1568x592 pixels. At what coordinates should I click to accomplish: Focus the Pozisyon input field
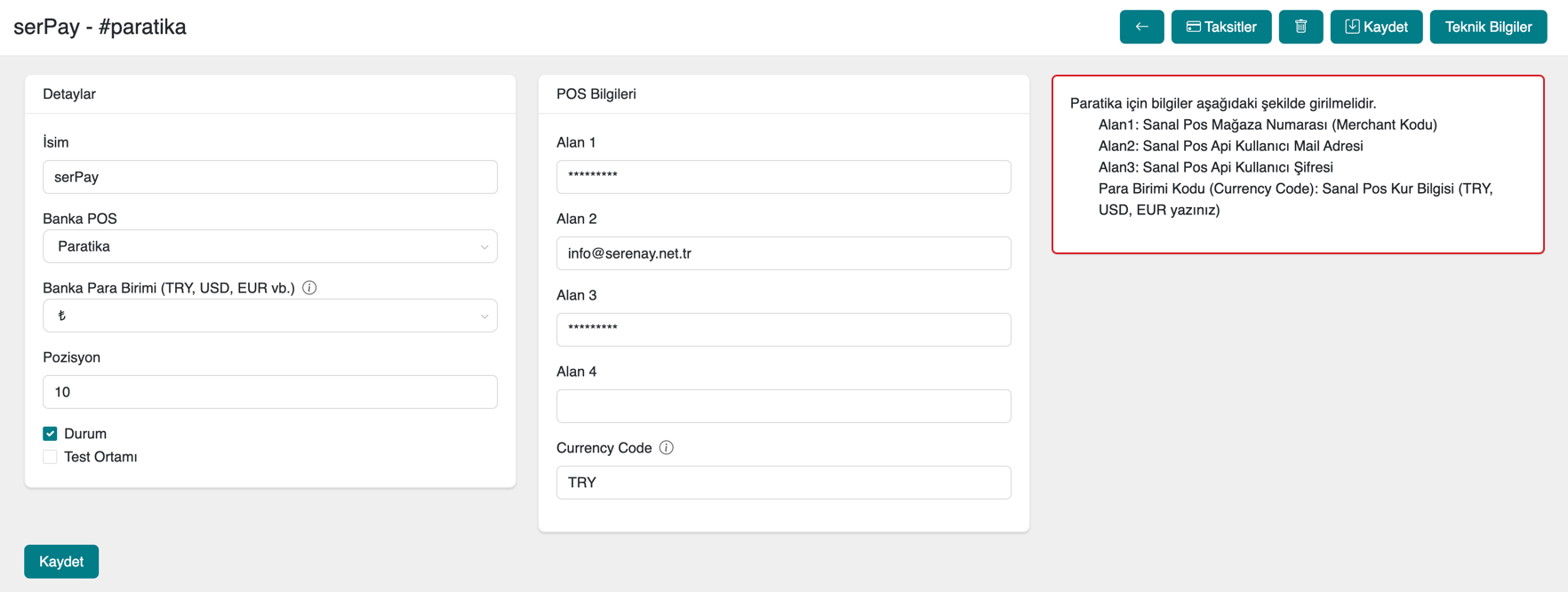[269, 392]
